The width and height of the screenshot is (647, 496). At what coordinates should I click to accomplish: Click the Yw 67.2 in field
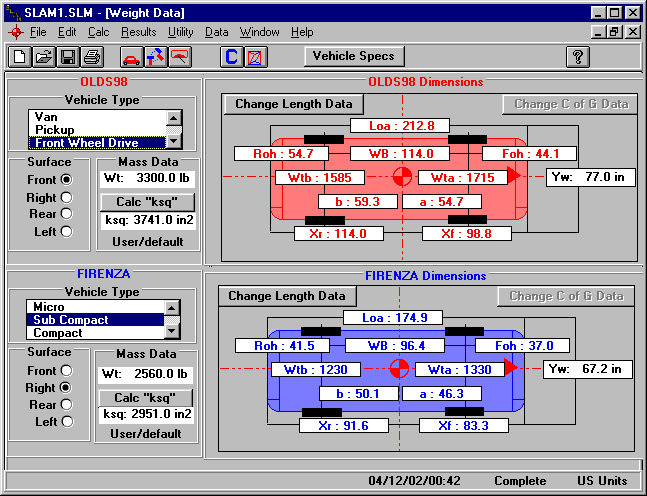[588, 369]
